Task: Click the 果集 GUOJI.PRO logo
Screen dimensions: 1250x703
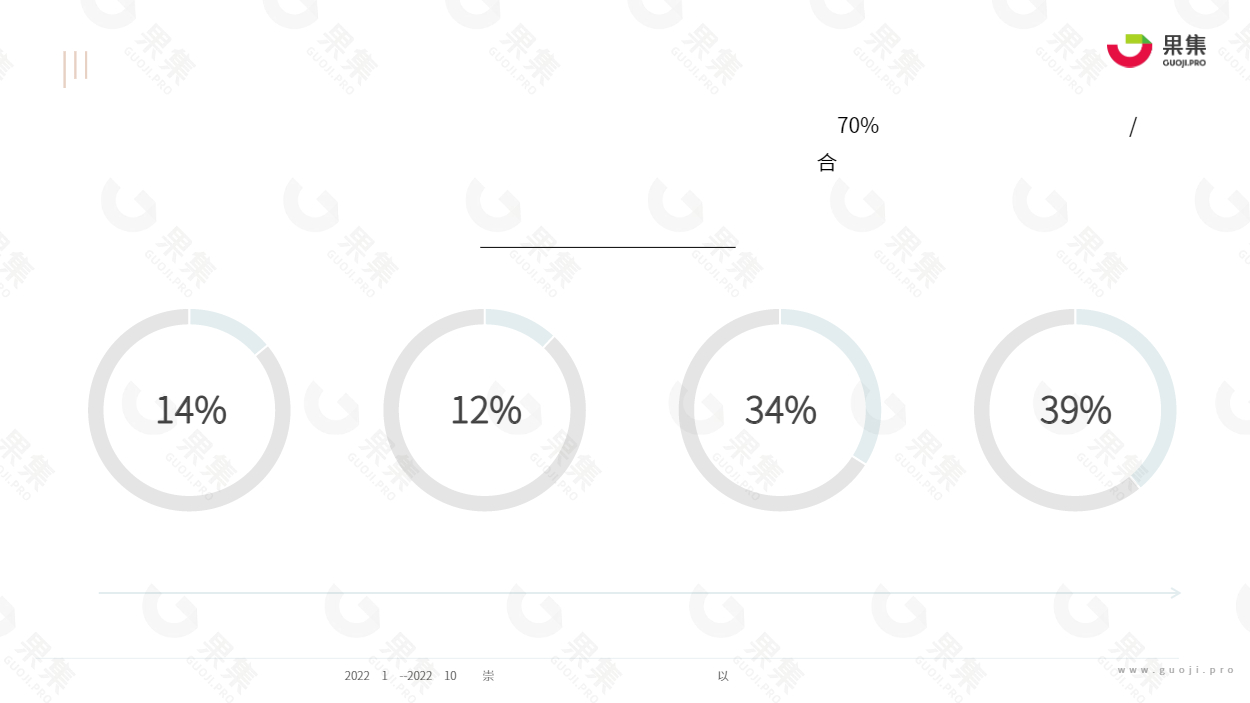Action: 1156,51
